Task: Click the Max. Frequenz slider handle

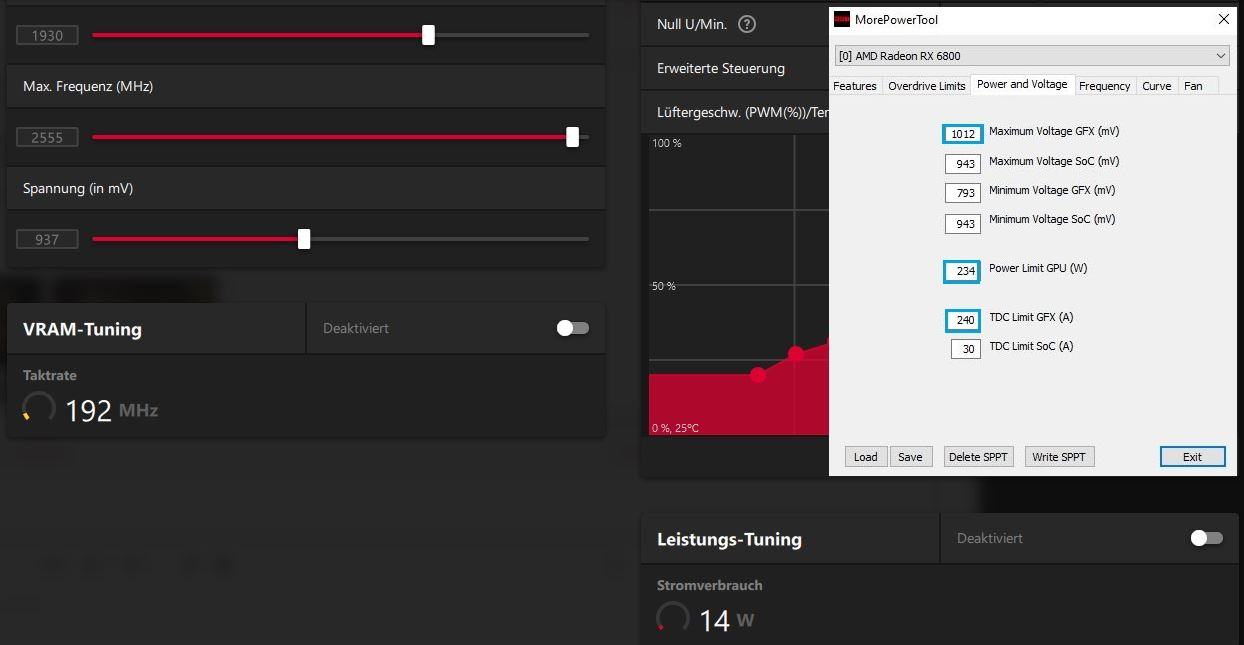Action: coord(572,137)
